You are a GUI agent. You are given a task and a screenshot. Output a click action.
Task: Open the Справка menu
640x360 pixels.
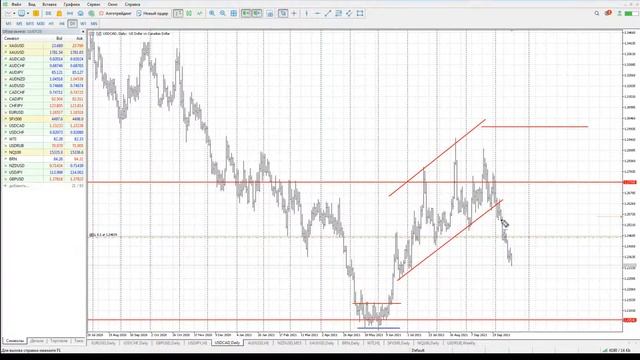[133, 4]
